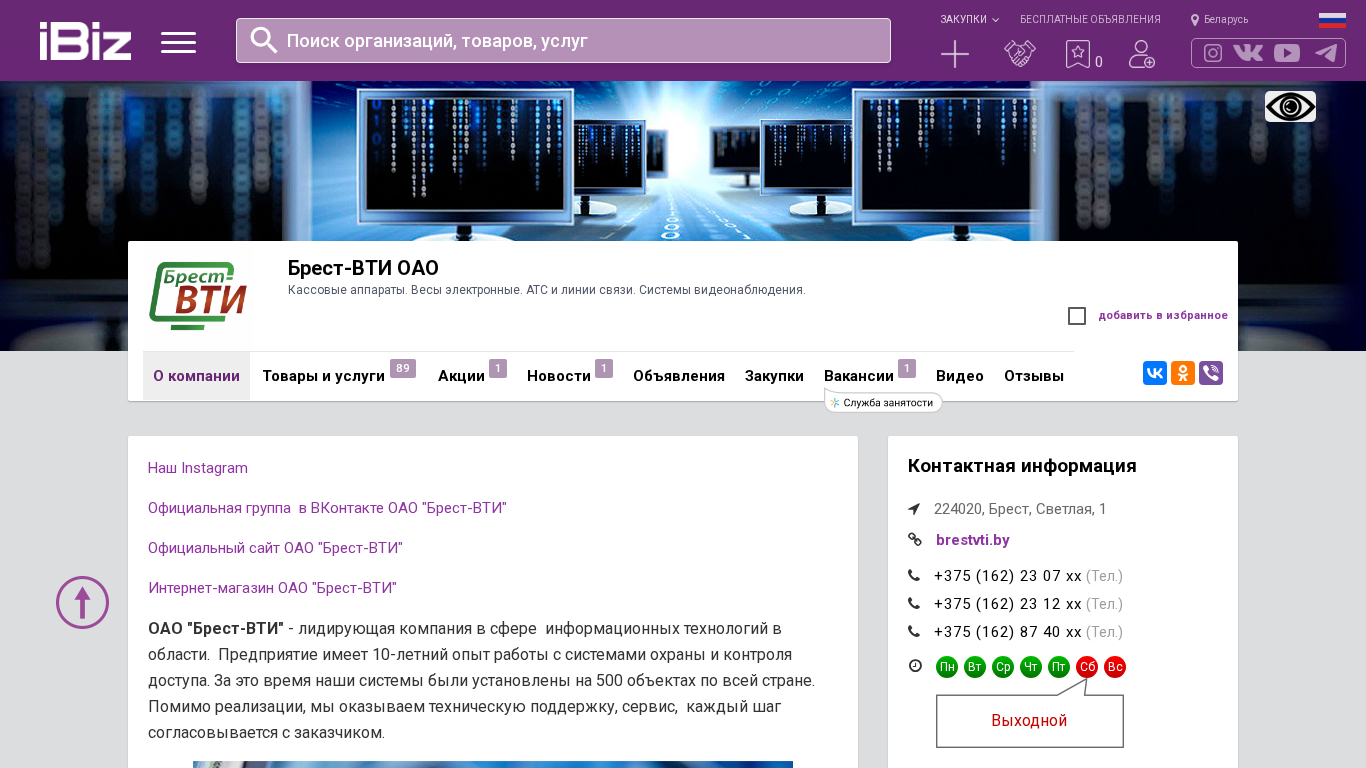Open the Закупки tab
Screen dimensions: 1366x768
(x=774, y=376)
